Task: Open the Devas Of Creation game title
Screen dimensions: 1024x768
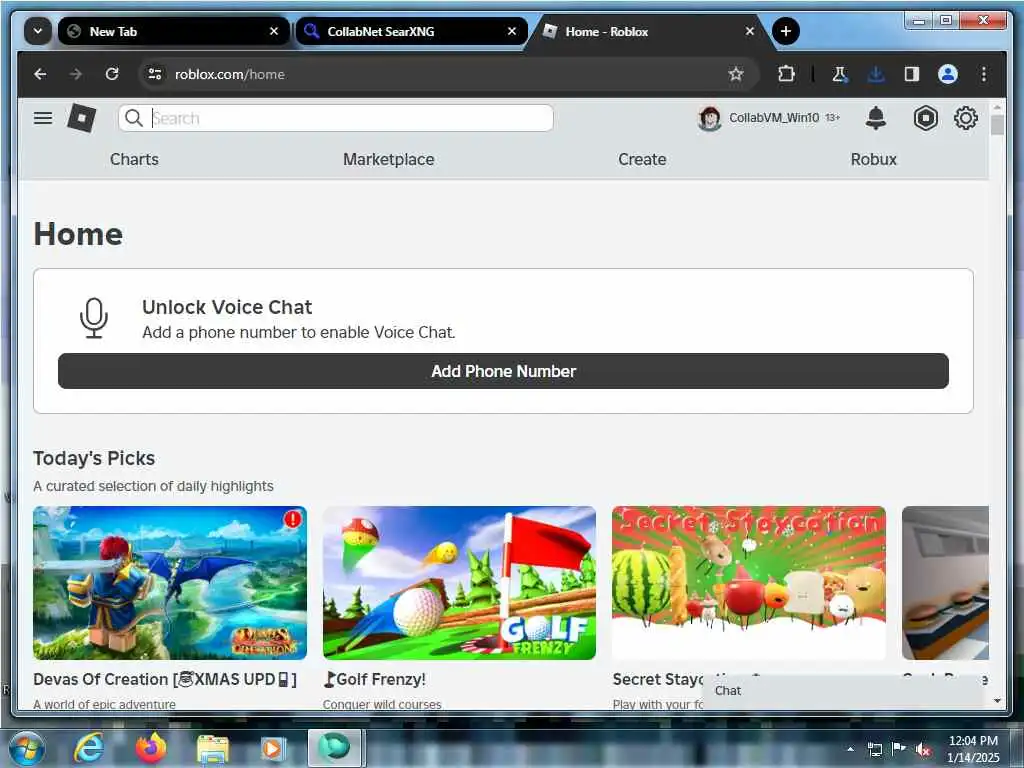Action: click(165, 679)
